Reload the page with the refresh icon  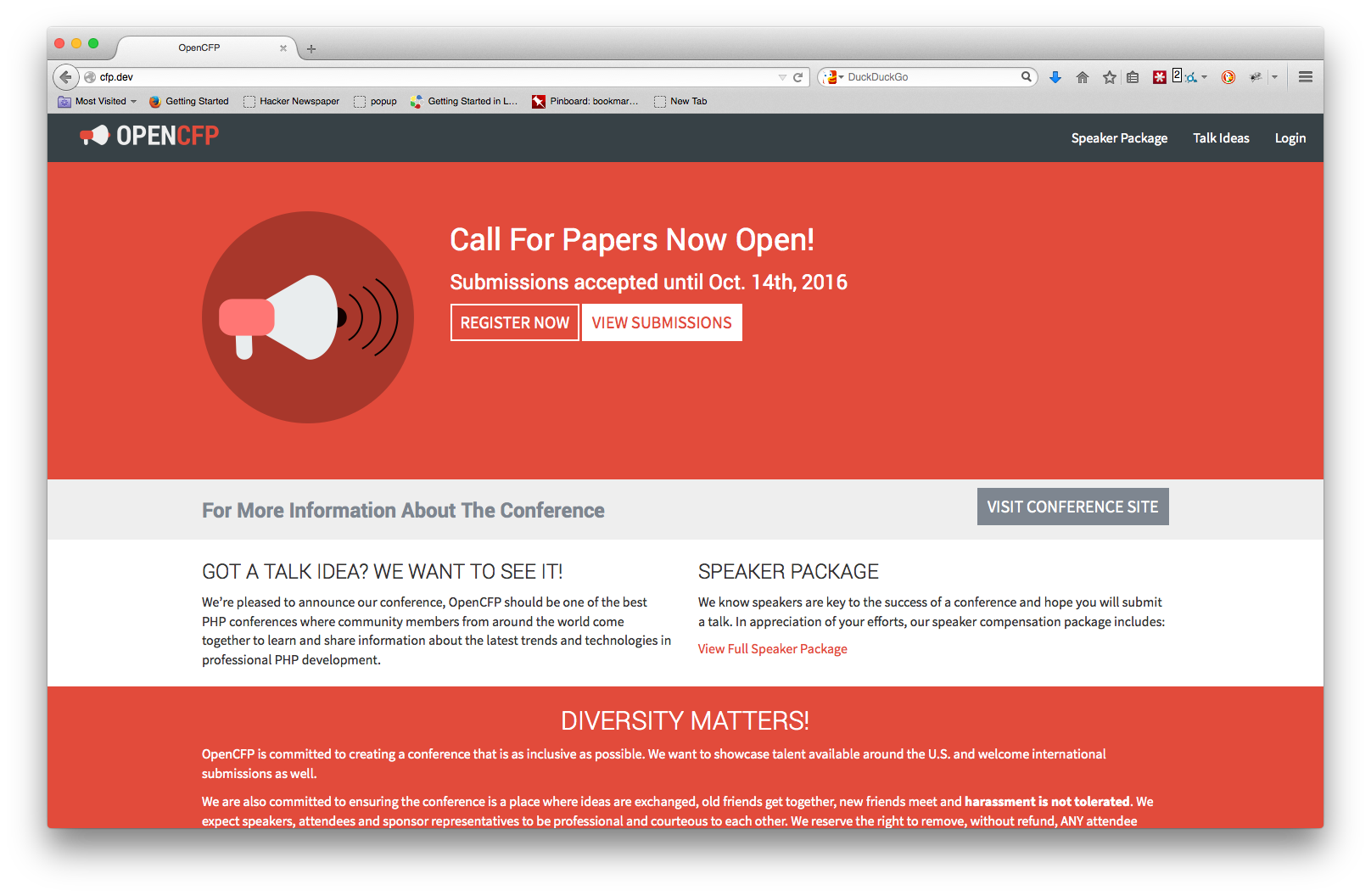797,77
